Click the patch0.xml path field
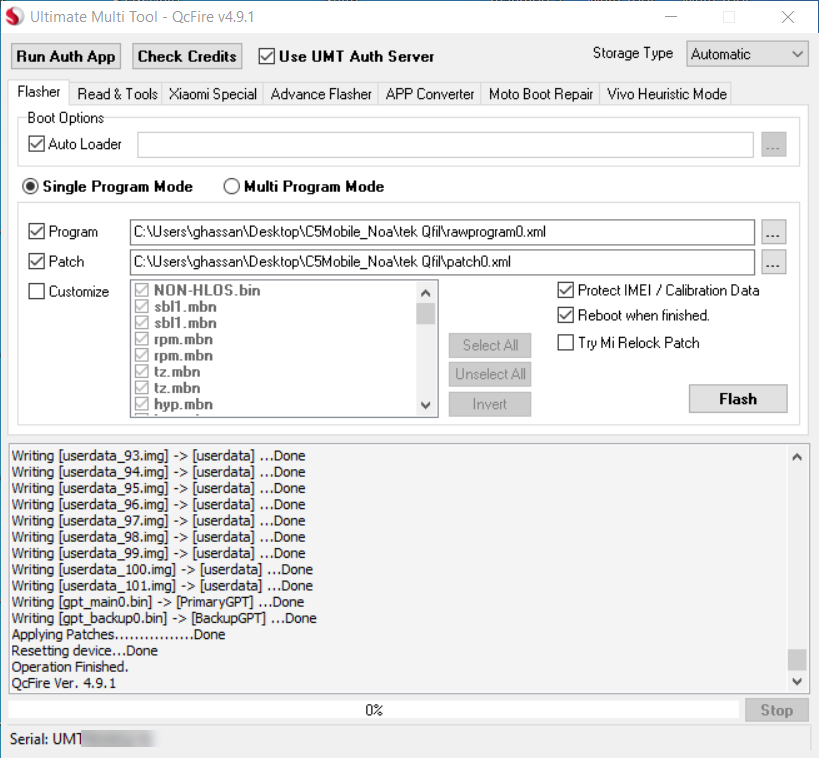 click(x=442, y=262)
